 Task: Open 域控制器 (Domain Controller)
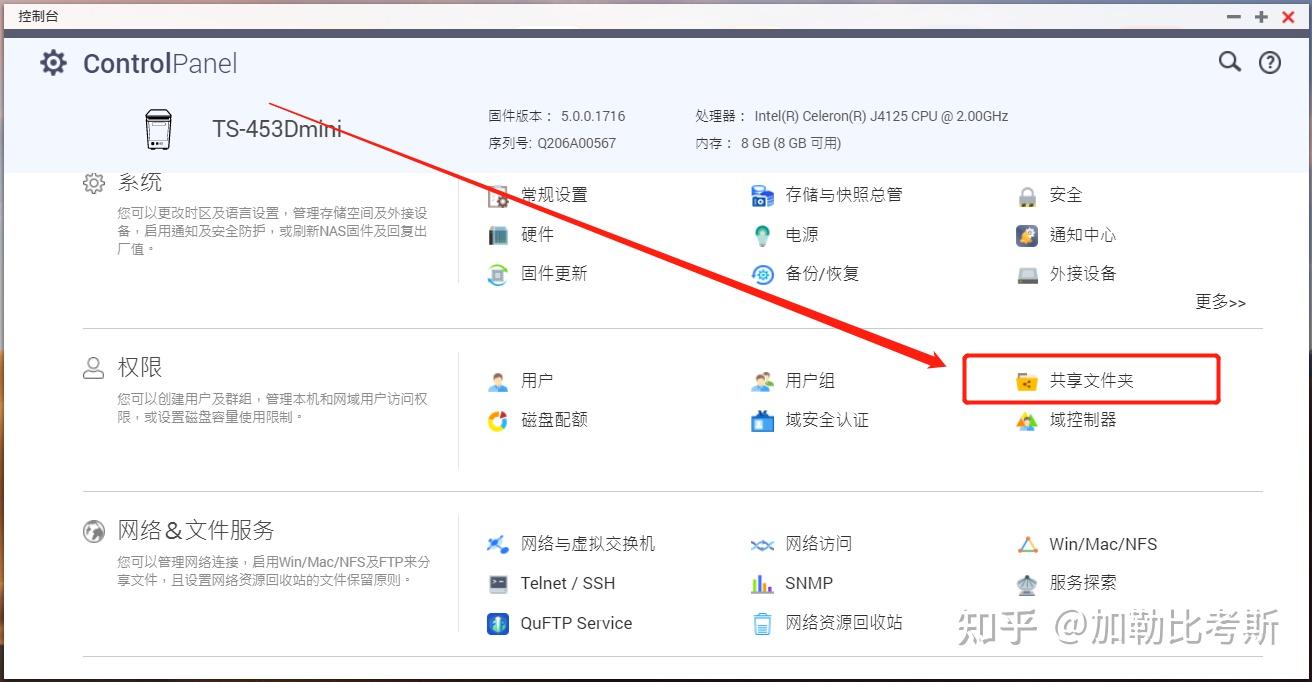[x=1081, y=420]
